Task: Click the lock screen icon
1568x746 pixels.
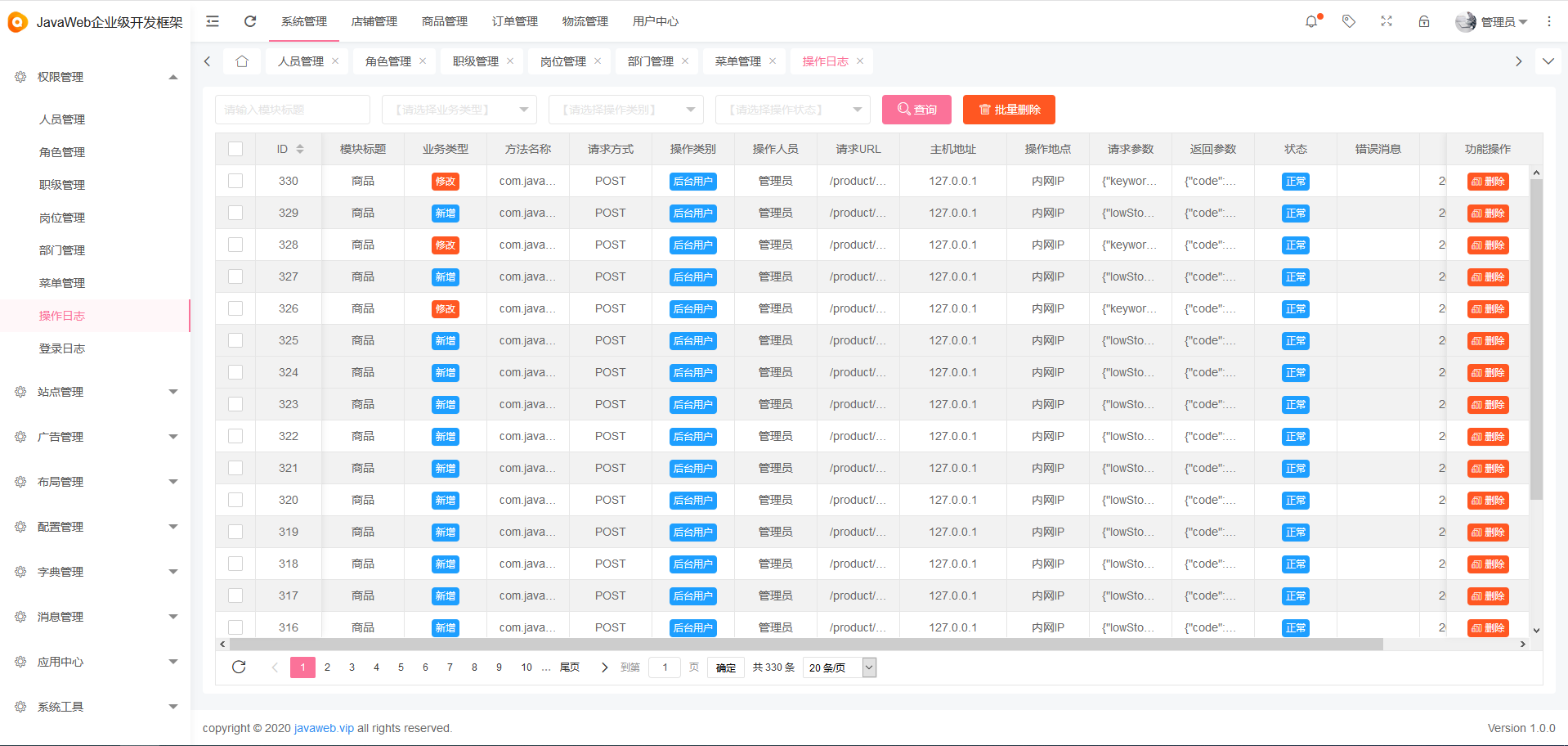Action: (1424, 21)
